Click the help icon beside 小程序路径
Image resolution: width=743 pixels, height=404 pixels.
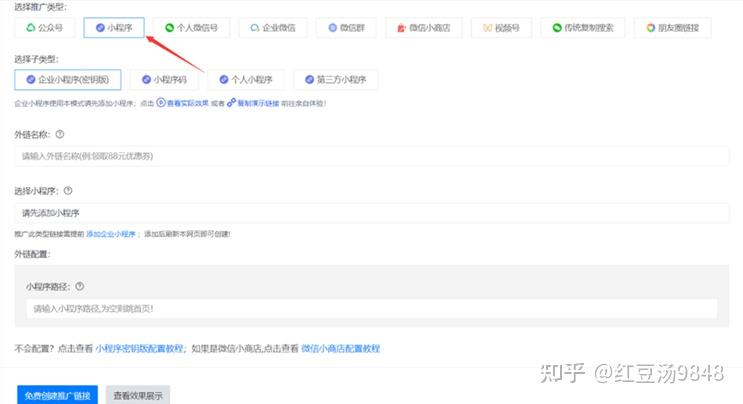pos(80,287)
